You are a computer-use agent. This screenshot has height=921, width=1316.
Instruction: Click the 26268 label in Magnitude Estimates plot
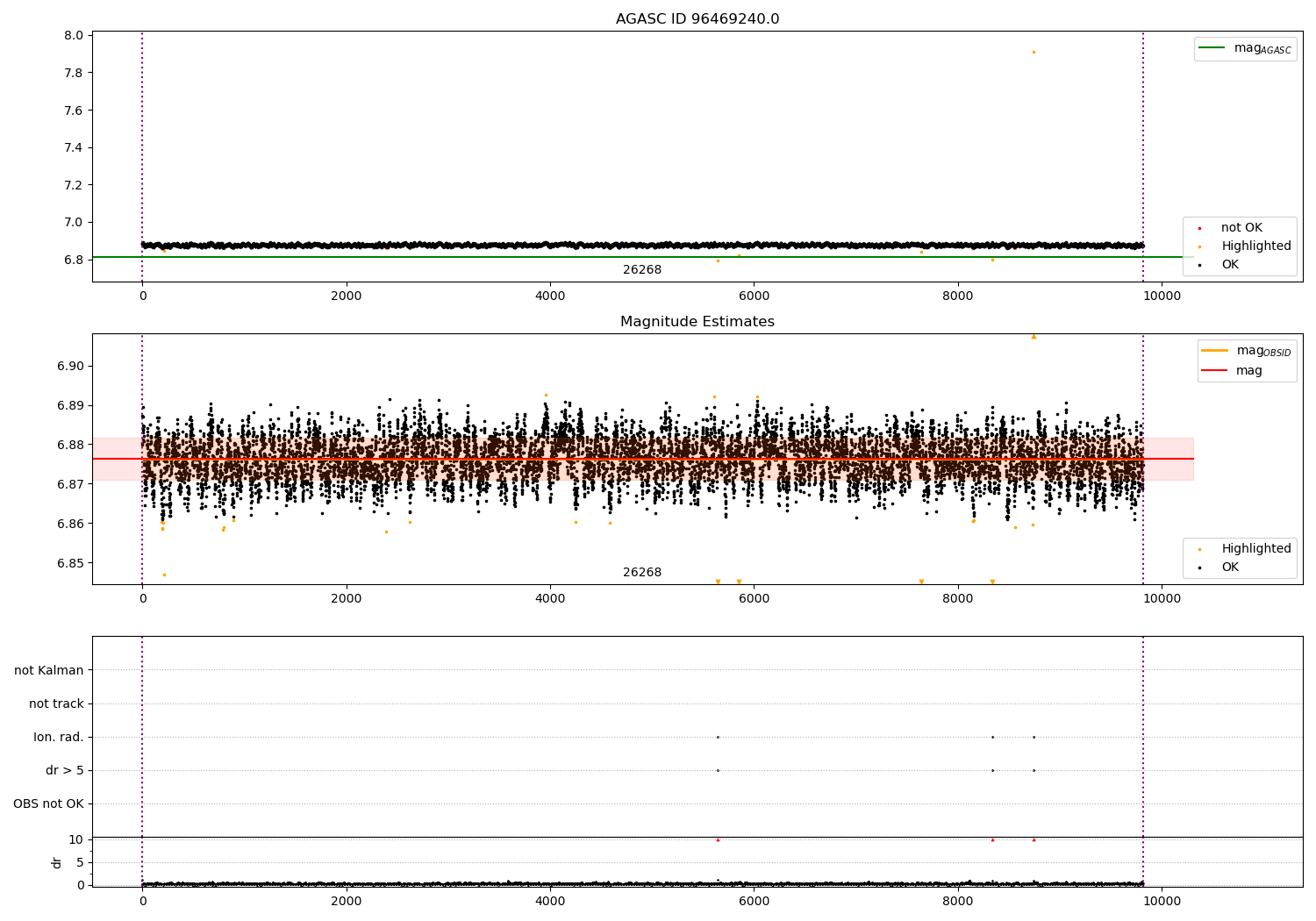642,573
